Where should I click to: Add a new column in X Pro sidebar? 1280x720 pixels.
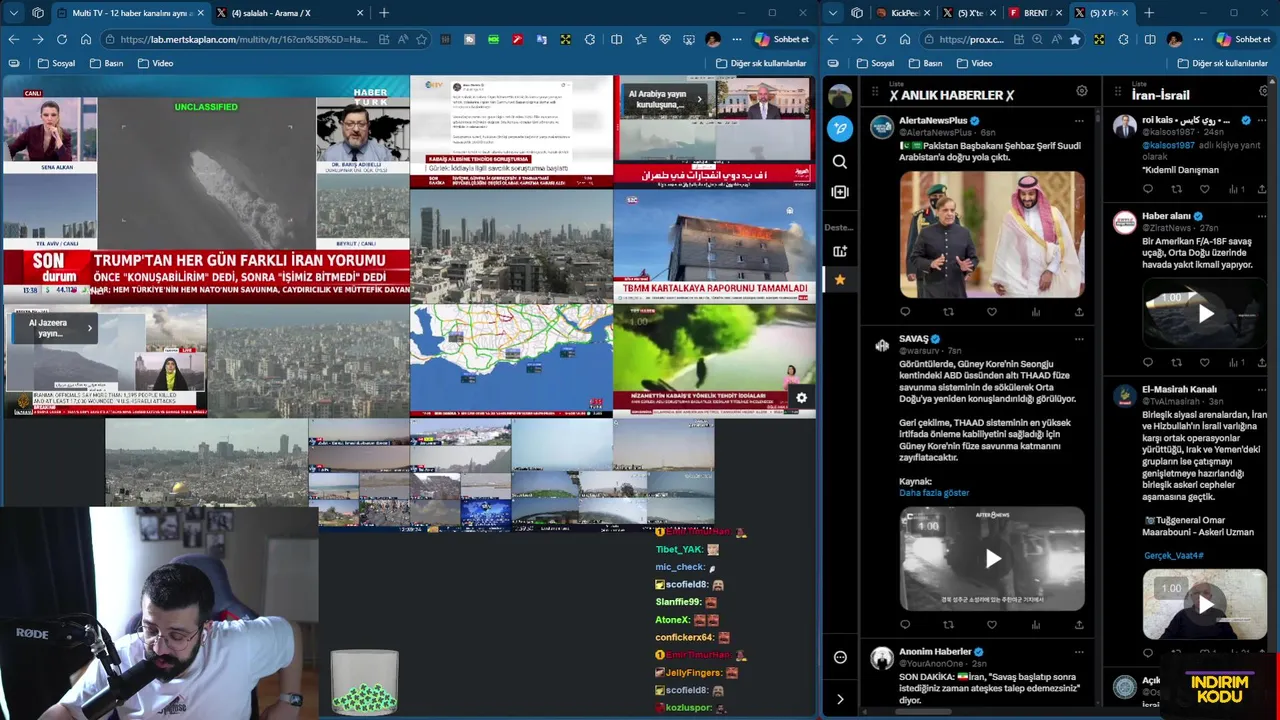(x=840, y=192)
